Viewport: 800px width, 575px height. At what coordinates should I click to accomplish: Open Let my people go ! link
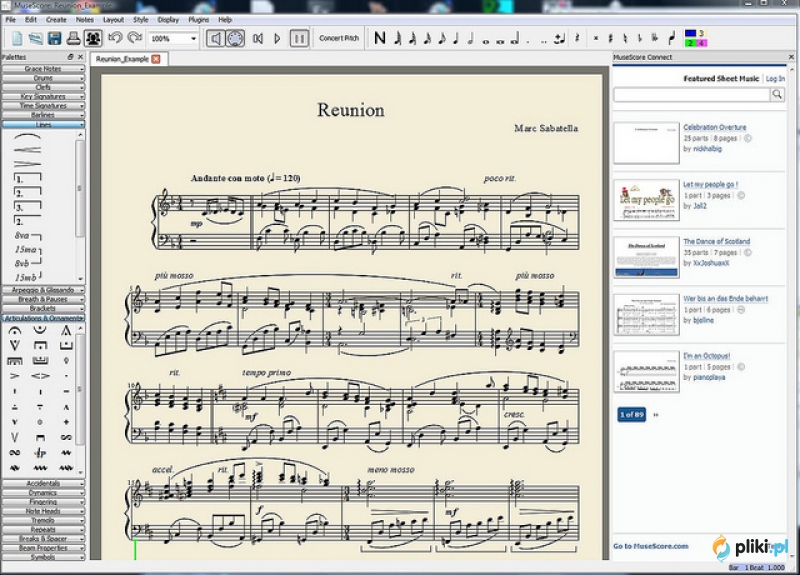coord(710,184)
